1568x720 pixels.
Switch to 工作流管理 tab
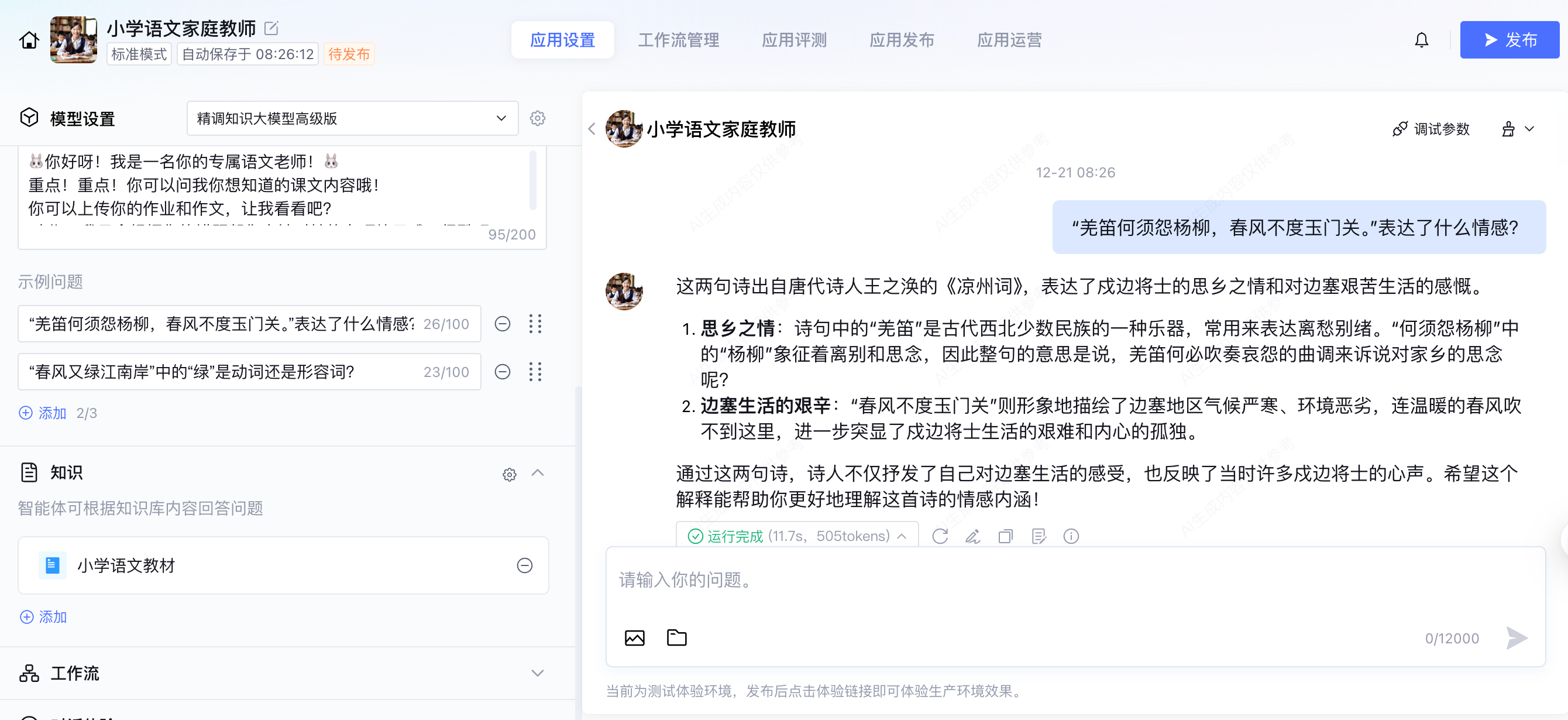[678, 40]
